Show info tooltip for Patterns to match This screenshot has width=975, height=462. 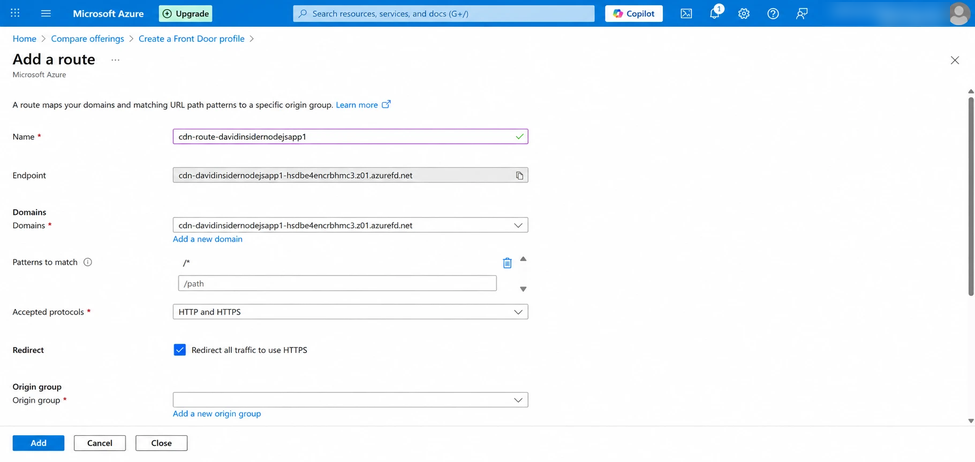click(88, 262)
